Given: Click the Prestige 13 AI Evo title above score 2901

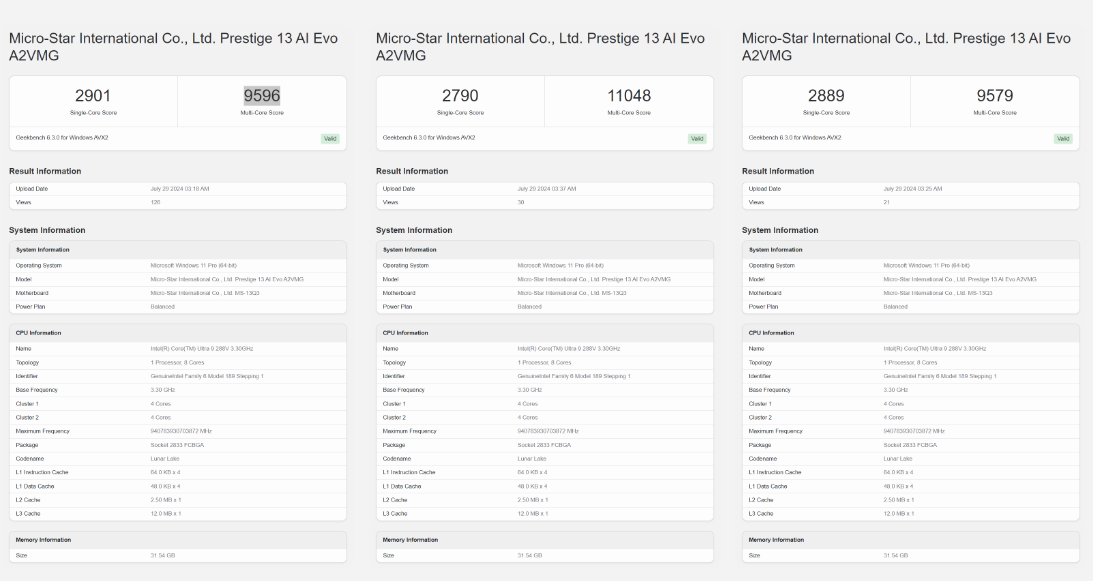Looking at the screenshot, I should (174, 47).
